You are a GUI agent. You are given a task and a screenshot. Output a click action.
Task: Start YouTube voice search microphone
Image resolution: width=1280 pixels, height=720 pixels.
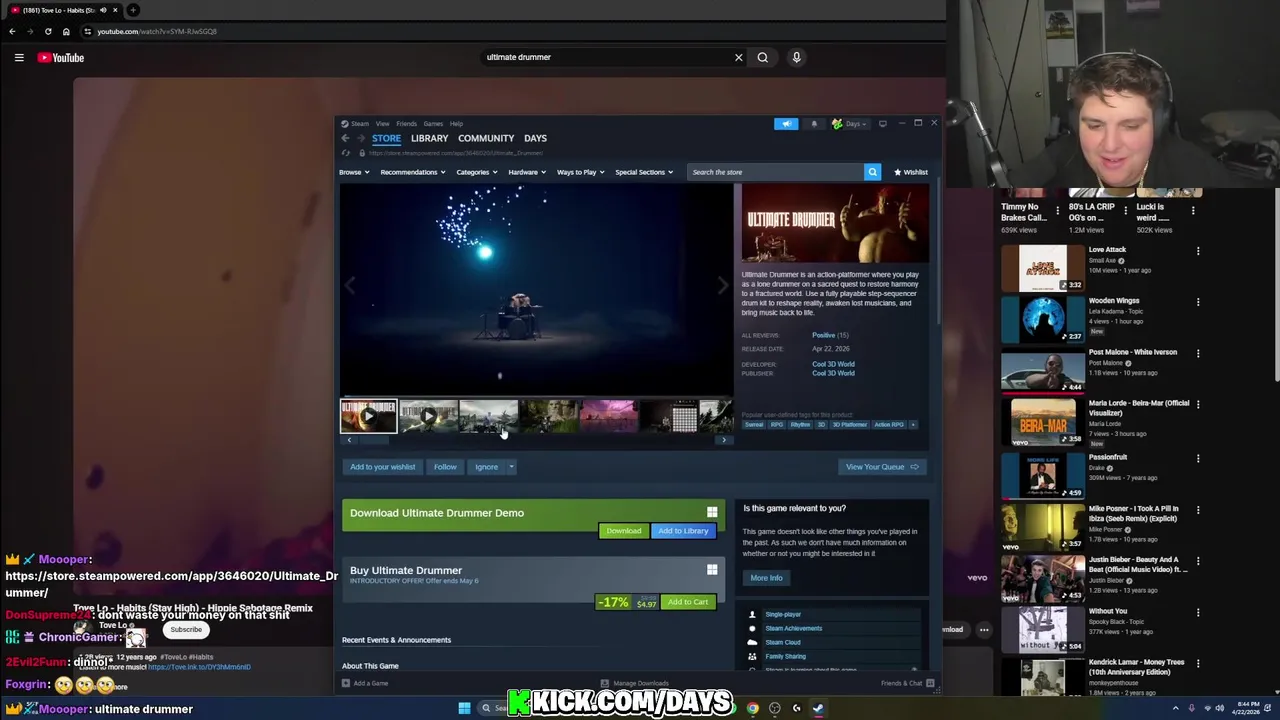(x=797, y=57)
